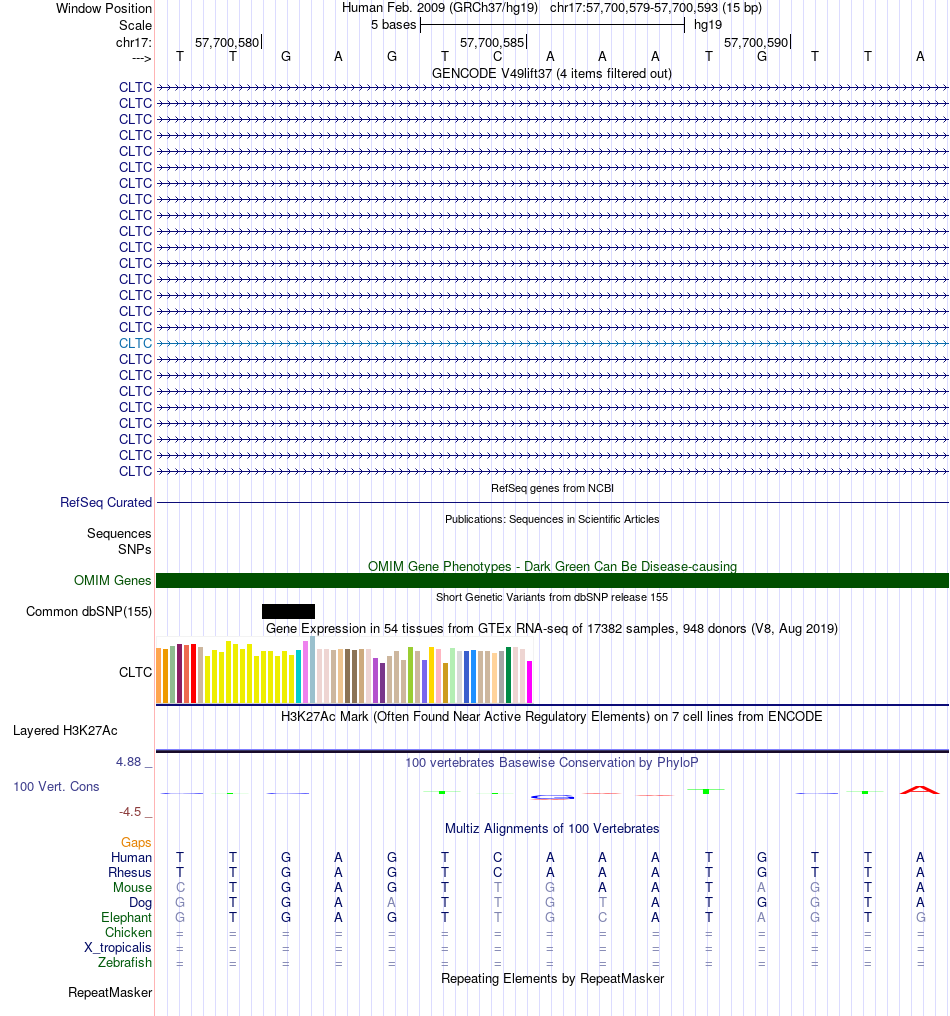Click the Window Position label
Image resolution: width=950 pixels, height=1016 pixels.
tap(104, 8)
